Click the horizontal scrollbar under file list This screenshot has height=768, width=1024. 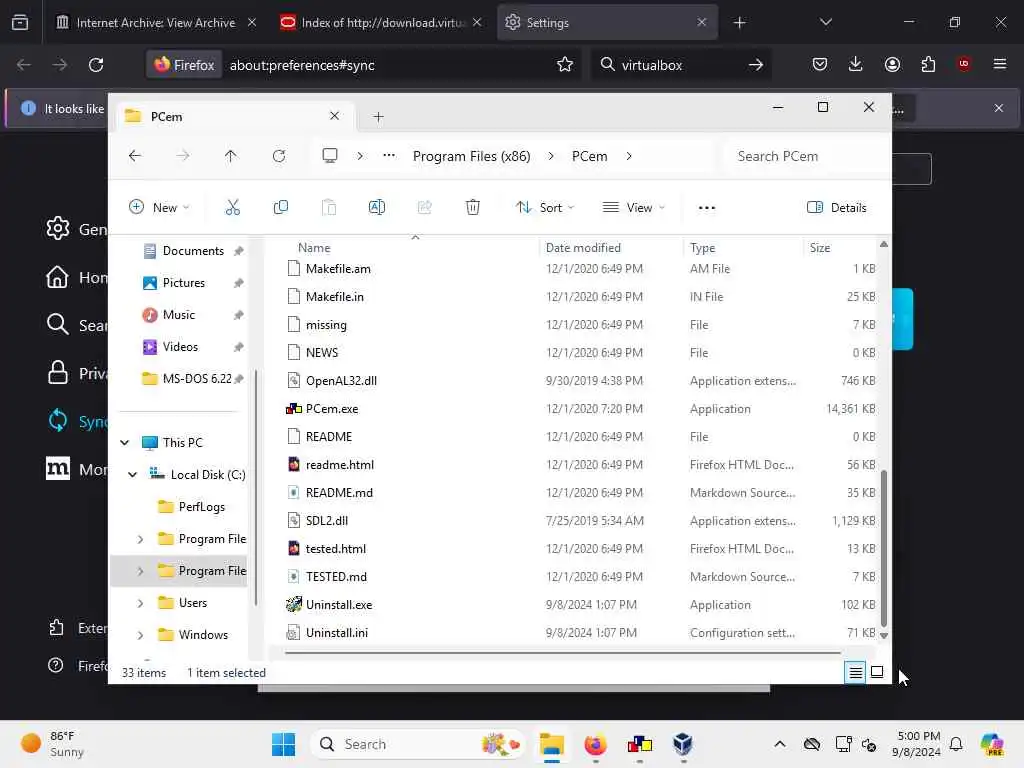[562, 652]
